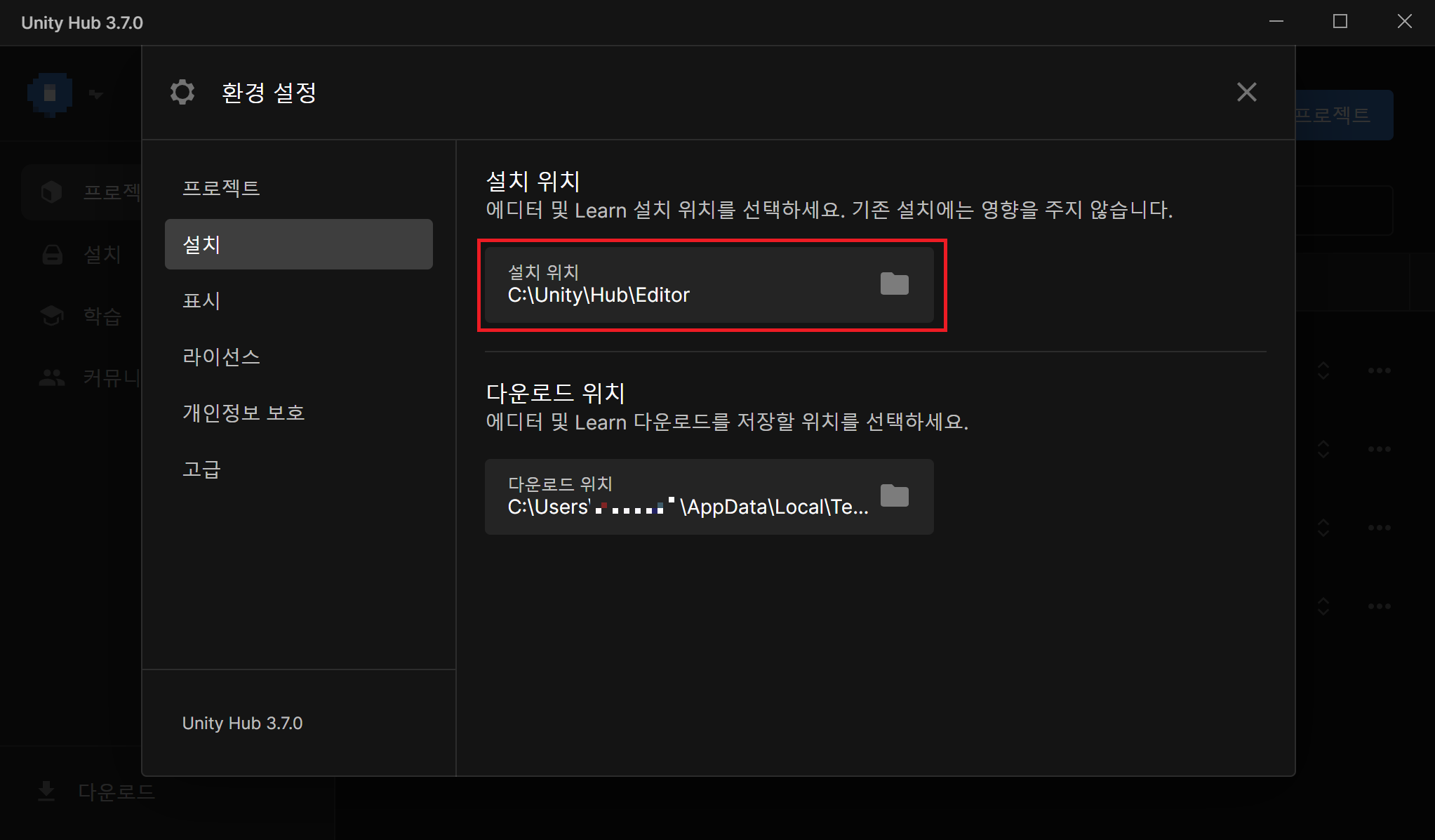This screenshot has width=1435, height=840.
Task: Click the Learn graduation cap icon
Action: 52,316
